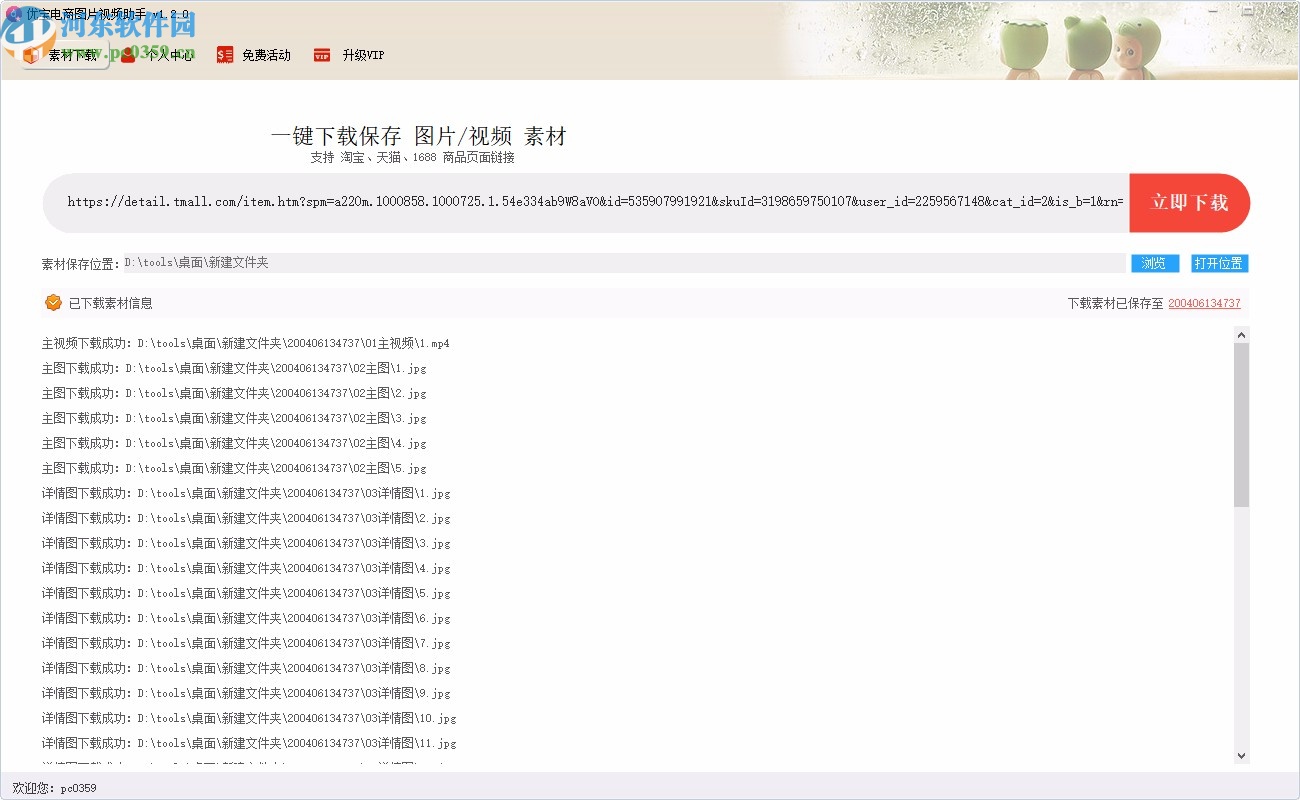The width and height of the screenshot is (1300, 800).
Task: Click the 欢迎您: pc0359 status text
Action: click(54, 788)
